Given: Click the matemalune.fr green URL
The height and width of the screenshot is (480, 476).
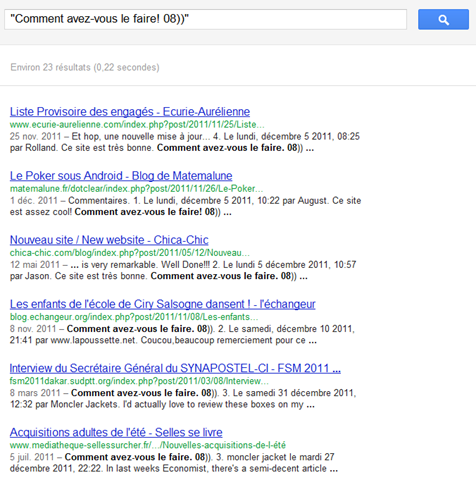Looking at the screenshot, I should coord(136,189).
